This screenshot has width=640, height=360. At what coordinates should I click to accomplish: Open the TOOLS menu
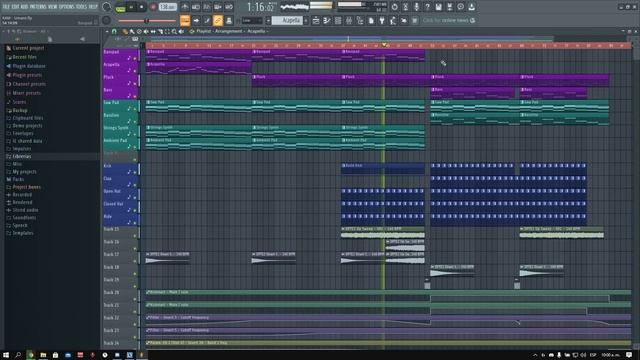click(81, 7)
